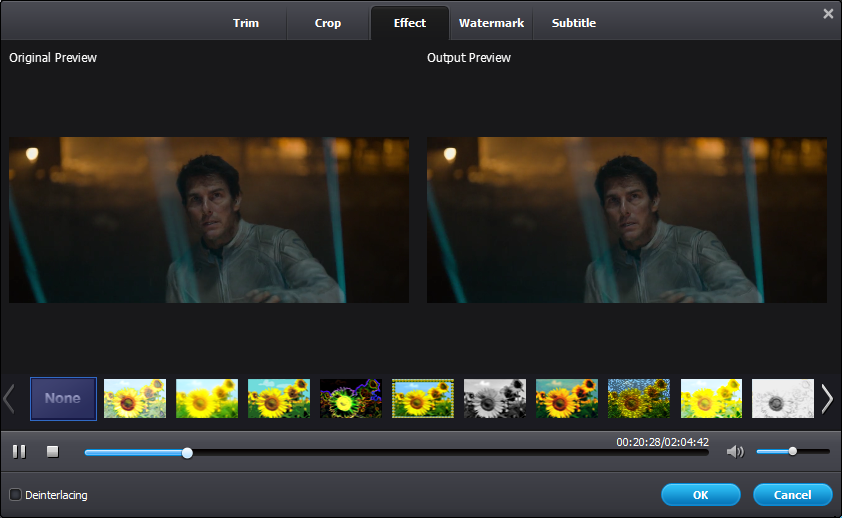
Task: Apply the teal-tinted sunflower effect
Action: (x=279, y=398)
